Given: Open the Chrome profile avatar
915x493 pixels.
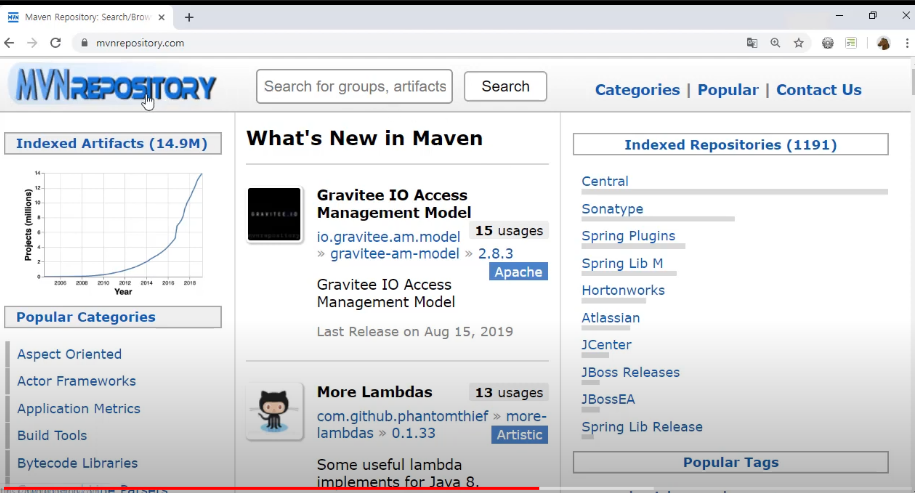Looking at the screenshot, I should (883, 43).
